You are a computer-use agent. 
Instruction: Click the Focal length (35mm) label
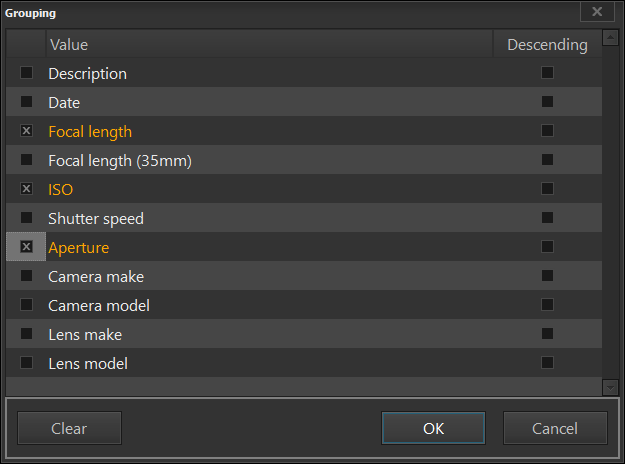point(119,160)
